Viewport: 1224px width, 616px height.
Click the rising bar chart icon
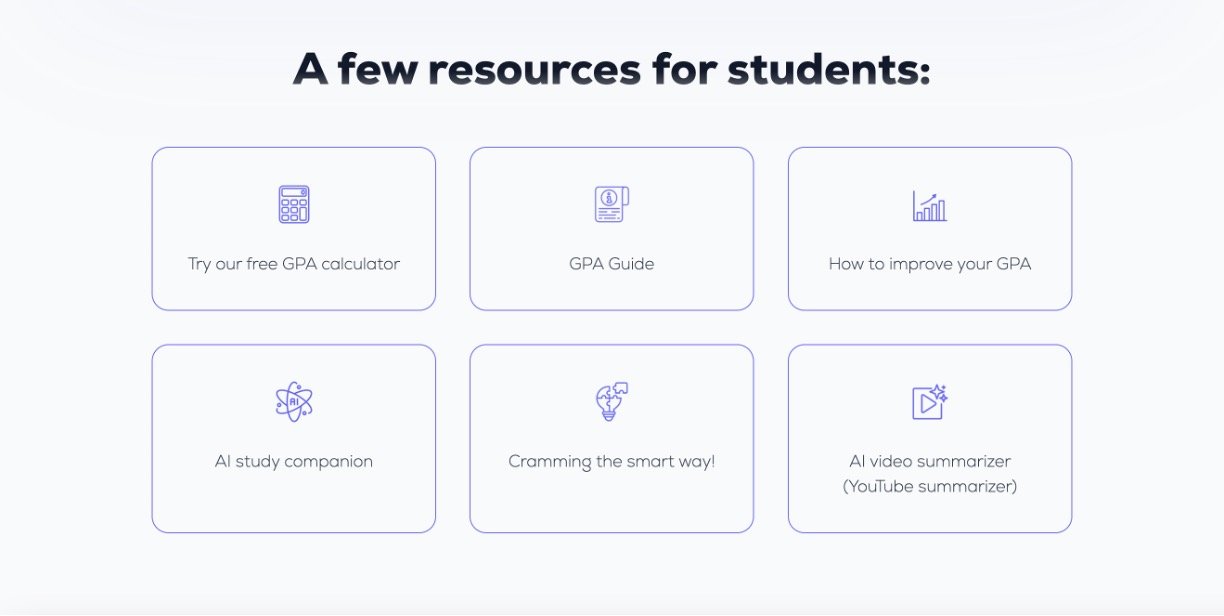click(929, 206)
